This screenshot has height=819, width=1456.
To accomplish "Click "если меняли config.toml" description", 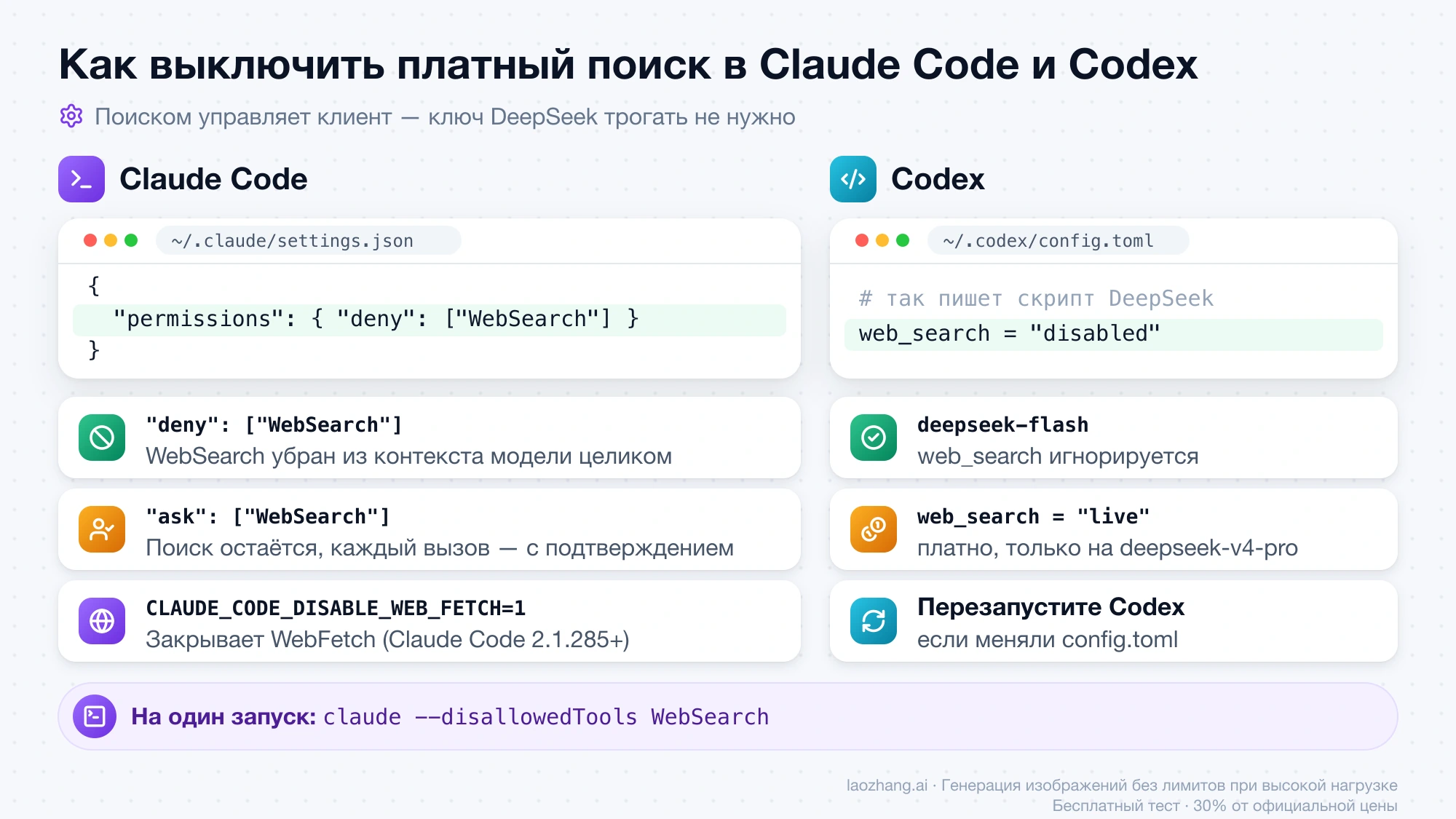I will [x=1047, y=640].
